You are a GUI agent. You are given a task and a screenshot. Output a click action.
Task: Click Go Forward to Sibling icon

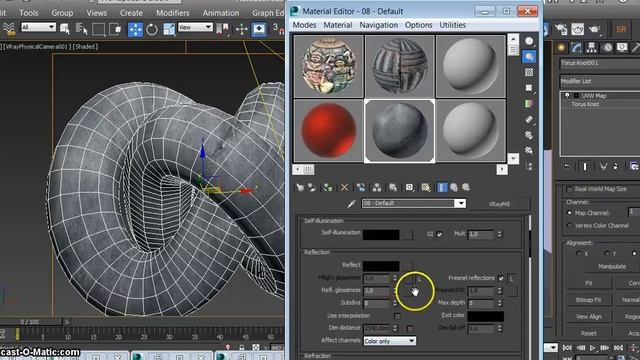click(x=466, y=187)
